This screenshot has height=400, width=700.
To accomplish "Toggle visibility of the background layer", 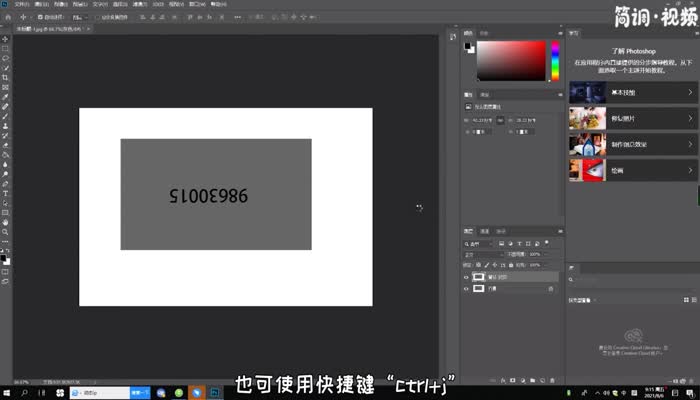I will coord(467,289).
